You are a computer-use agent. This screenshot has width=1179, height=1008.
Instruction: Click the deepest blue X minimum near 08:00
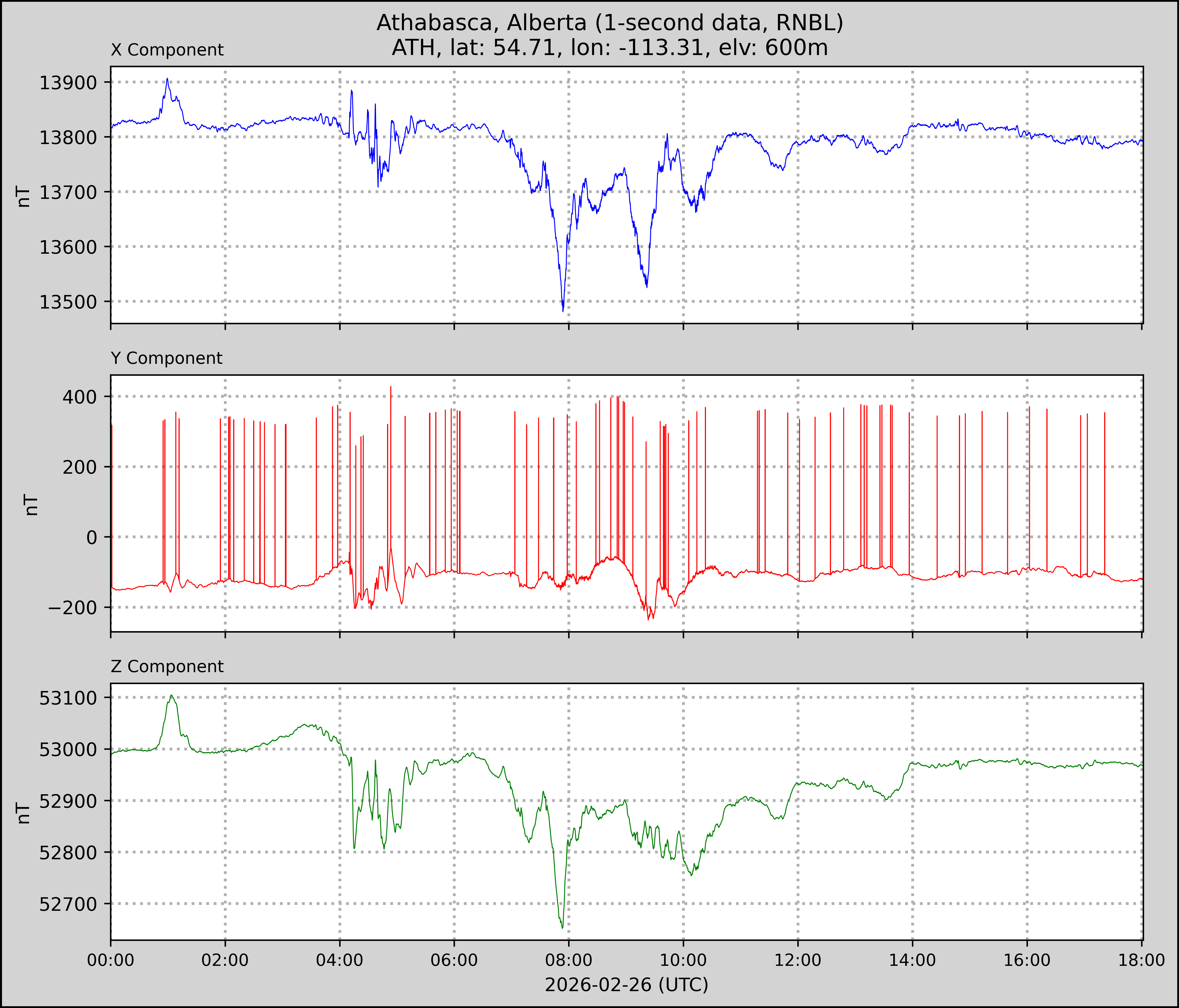click(x=563, y=310)
